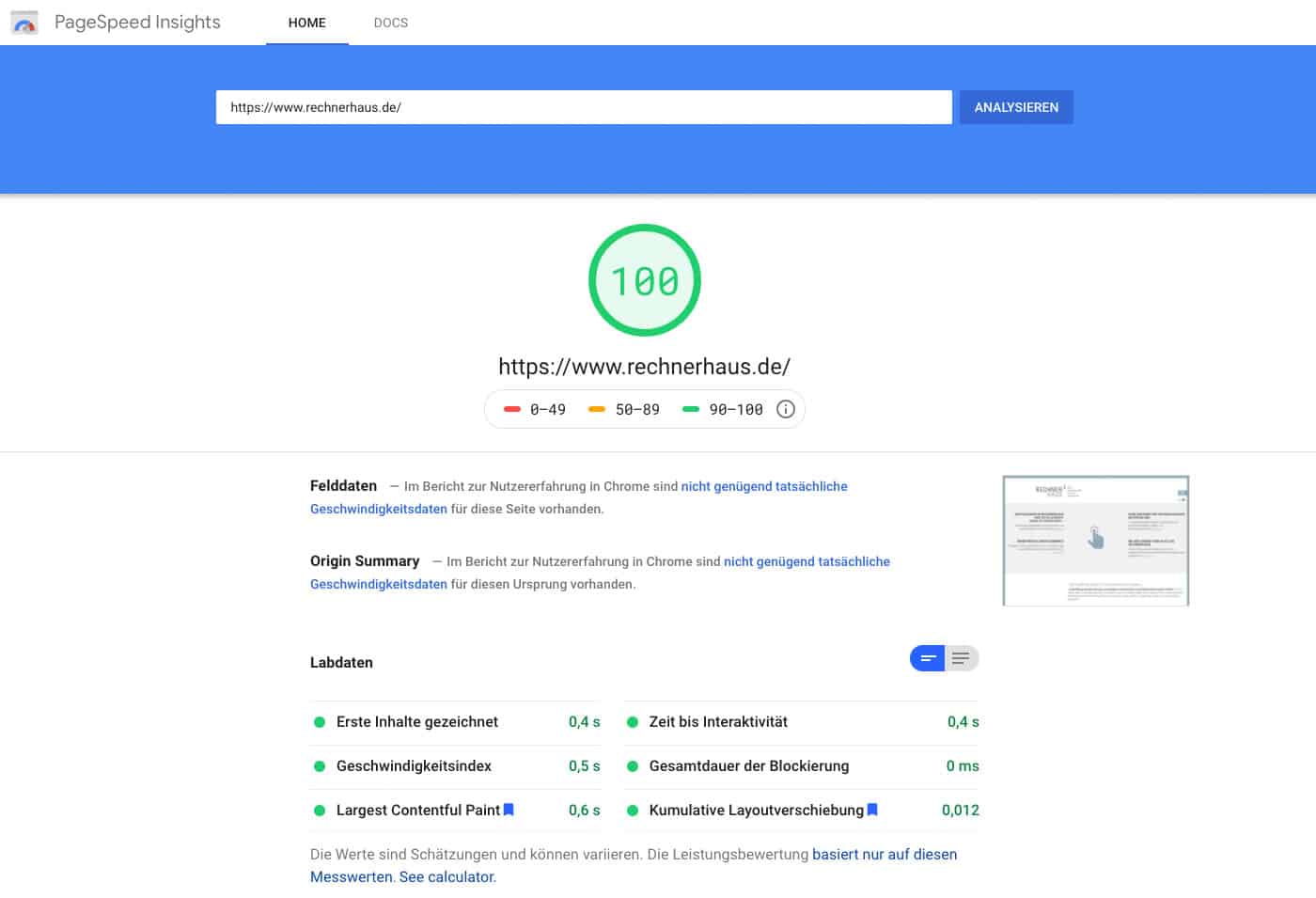Screen dimensions: 1316x898
Task: Expand the Gesamtdauer der Blockierung metric
Action: [748, 766]
